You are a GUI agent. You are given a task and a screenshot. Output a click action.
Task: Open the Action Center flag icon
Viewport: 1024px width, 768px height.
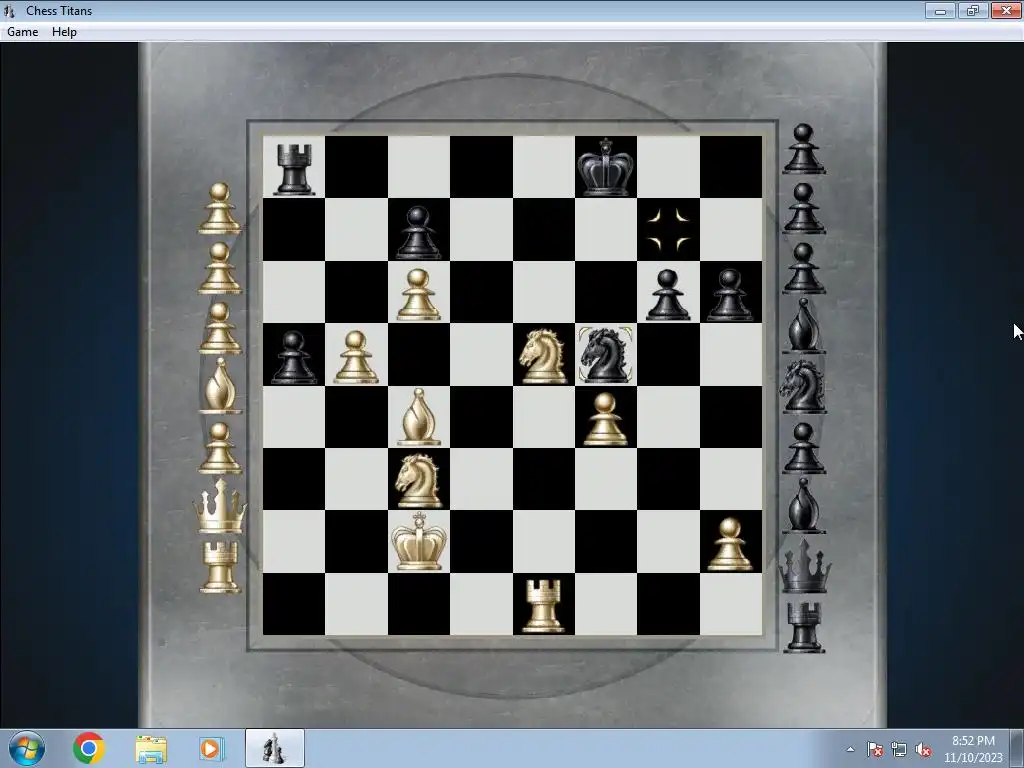[874, 749]
